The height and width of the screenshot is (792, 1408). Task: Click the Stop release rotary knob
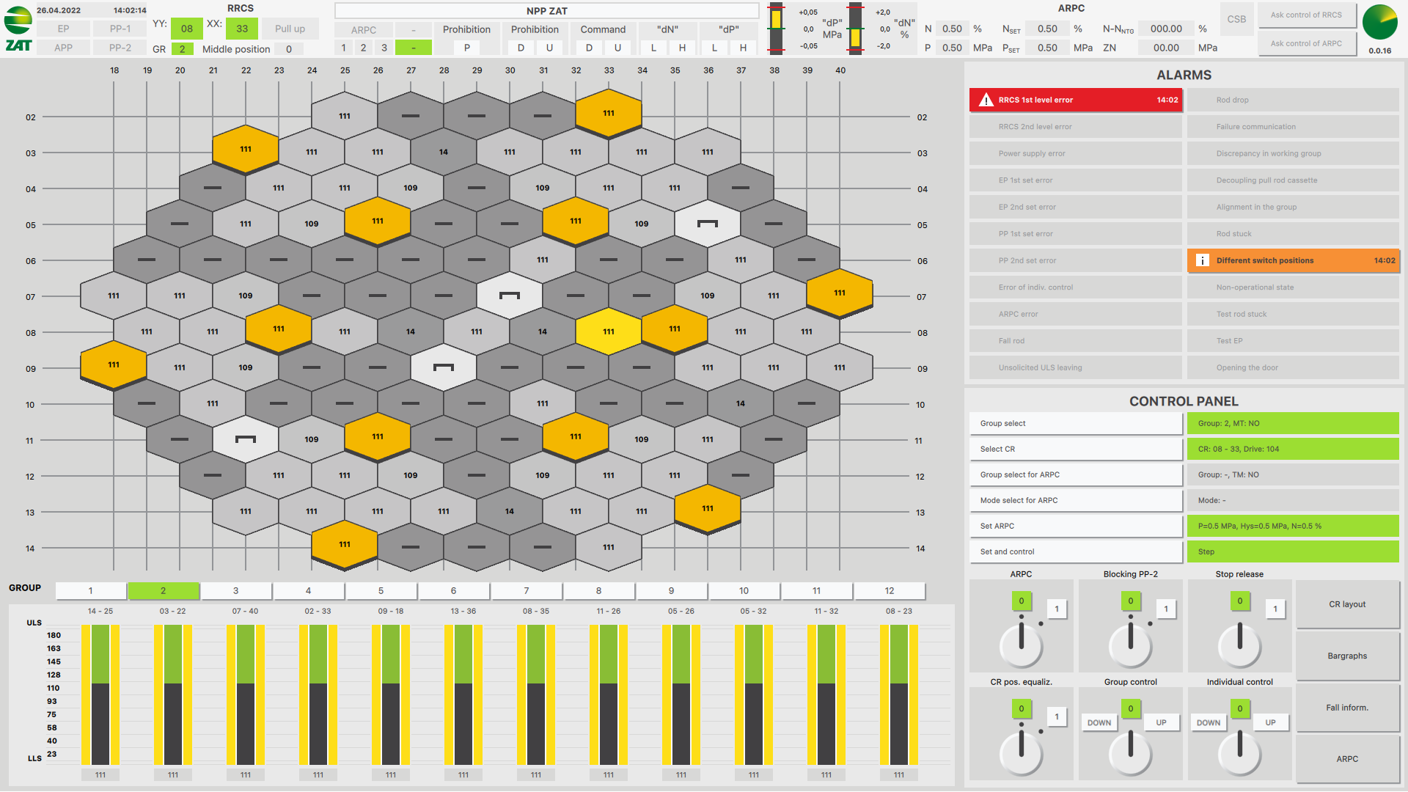pos(1239,644)
